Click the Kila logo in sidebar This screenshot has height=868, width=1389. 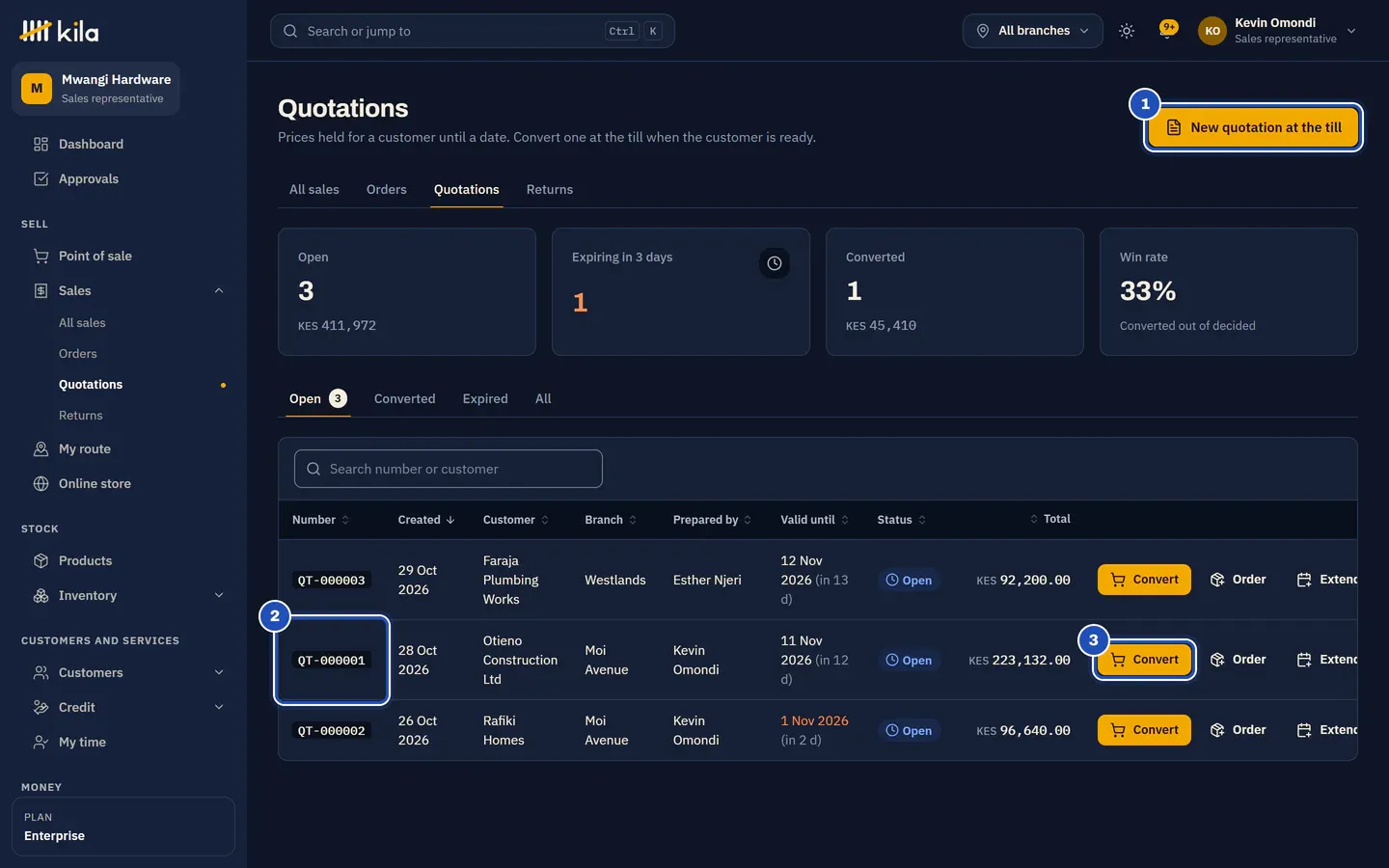(x=60, y=31)
